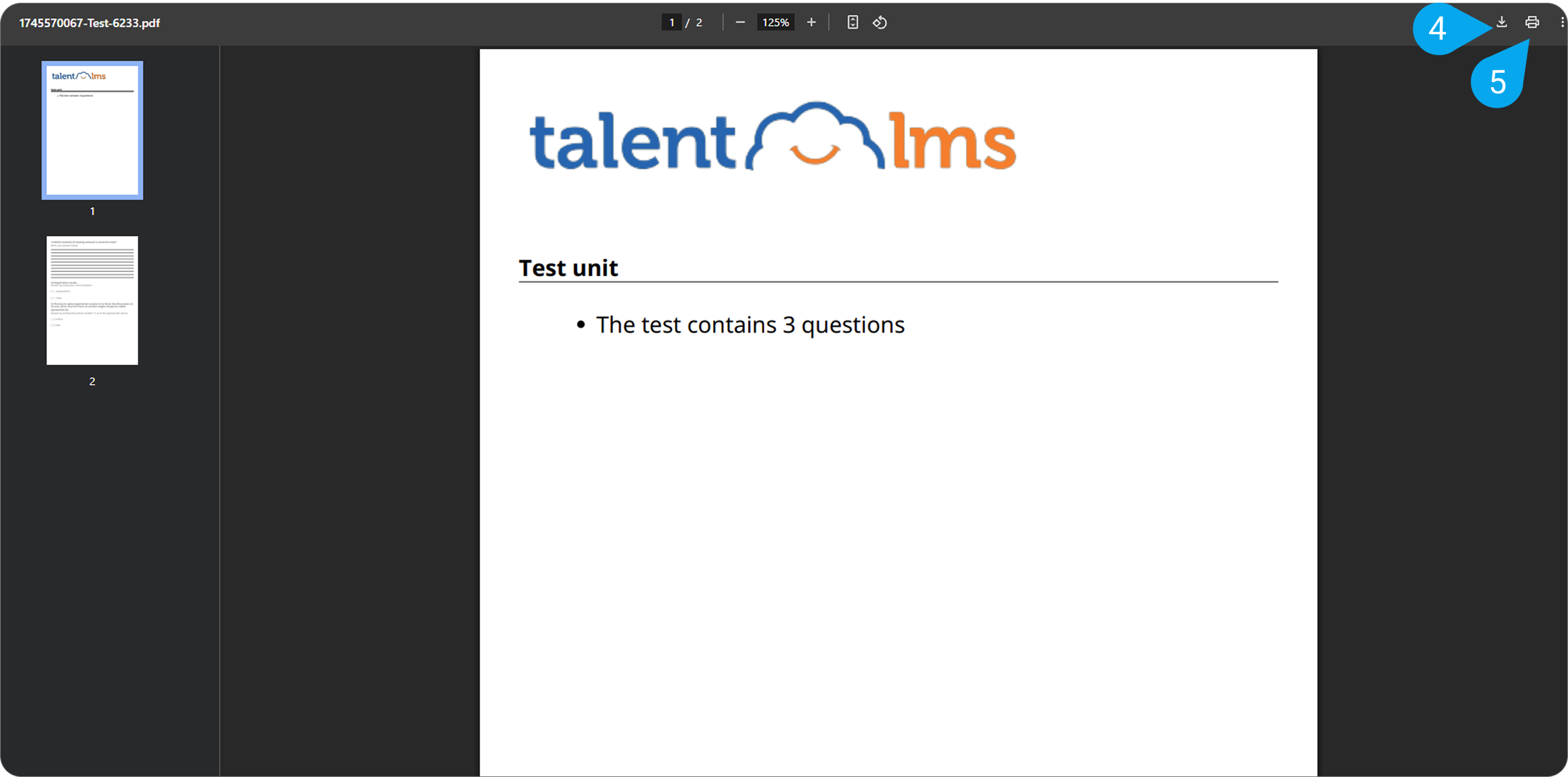Zoom out of the document
The image size is (1568, 777).
point(740,22)
